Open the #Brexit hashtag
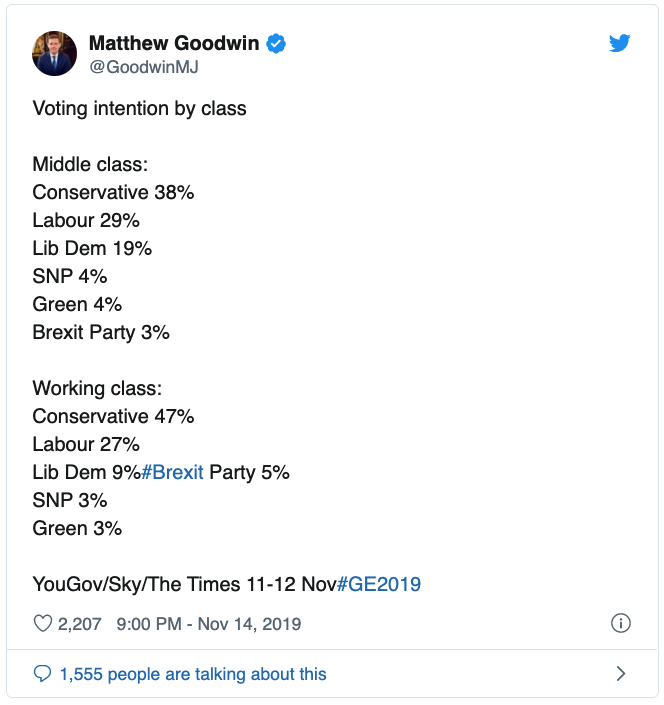The image size is (664, 705). tap(172, 472)
